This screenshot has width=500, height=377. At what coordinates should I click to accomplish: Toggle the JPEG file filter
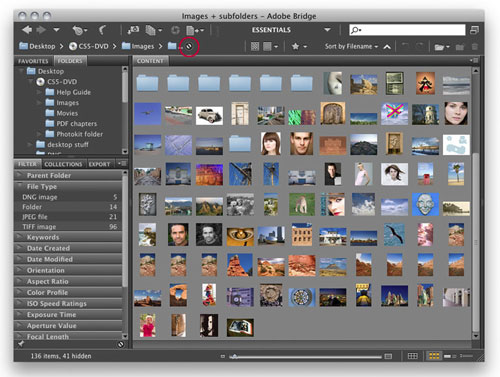68,217
